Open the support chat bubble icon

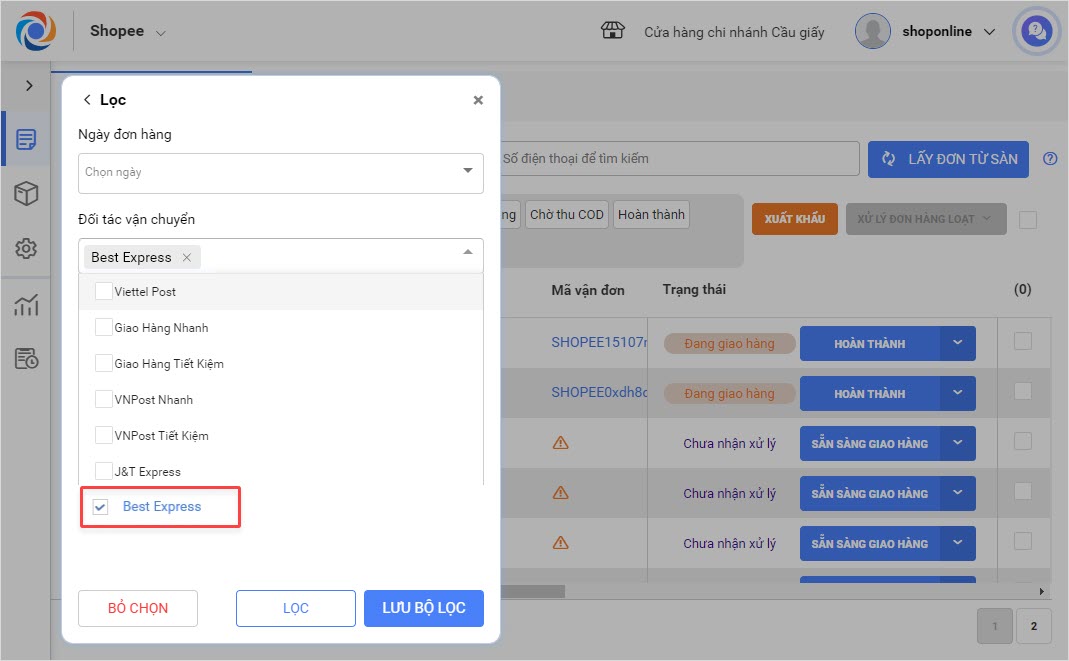coord(1036,31)
